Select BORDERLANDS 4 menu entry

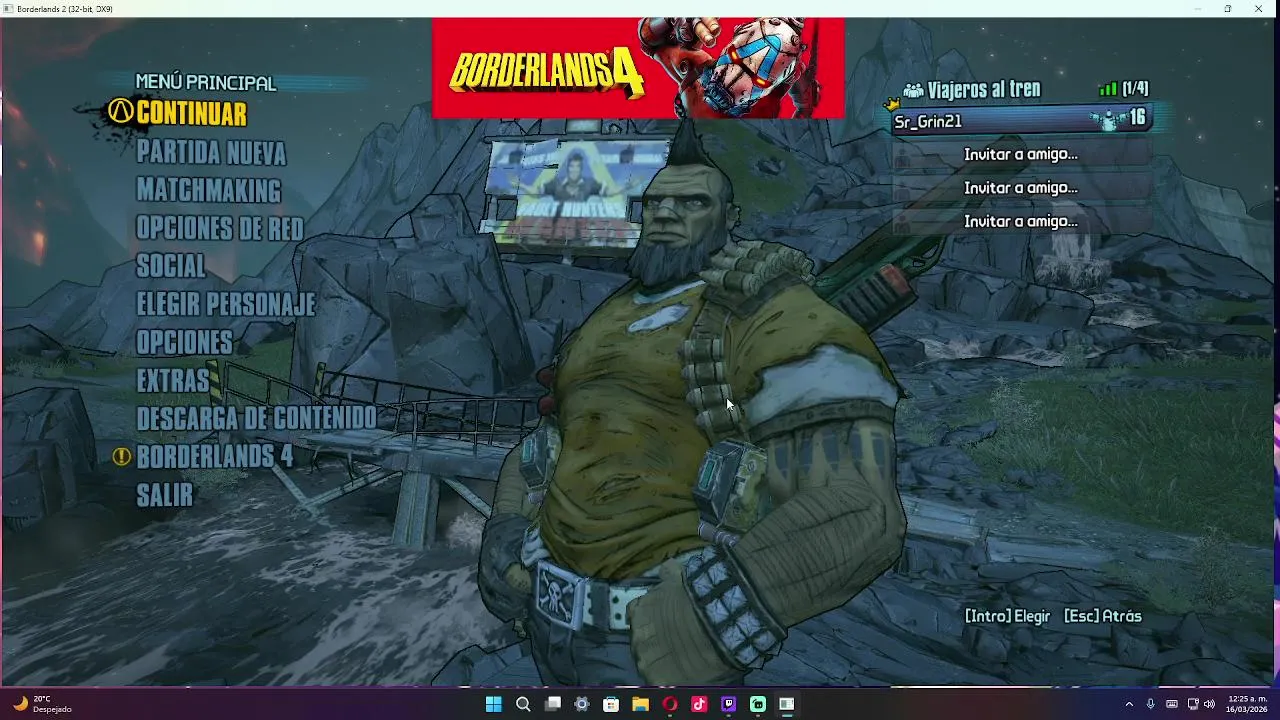pos(214,457)
